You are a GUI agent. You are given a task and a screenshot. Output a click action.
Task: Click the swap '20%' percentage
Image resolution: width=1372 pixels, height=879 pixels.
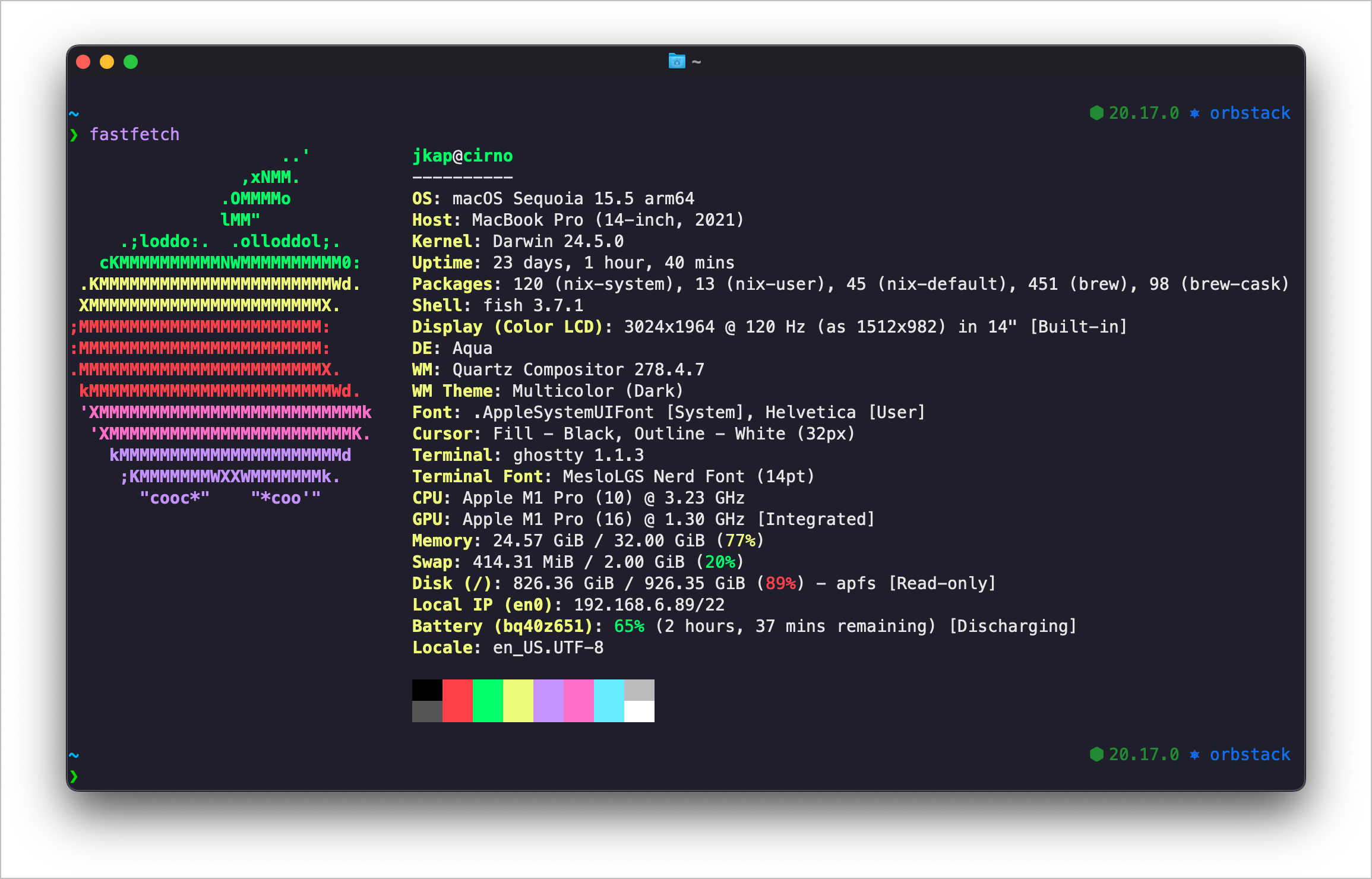pos(720,562)
